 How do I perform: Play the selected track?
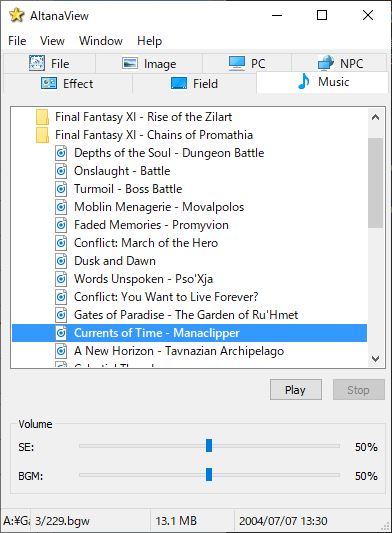coord(295,390)
